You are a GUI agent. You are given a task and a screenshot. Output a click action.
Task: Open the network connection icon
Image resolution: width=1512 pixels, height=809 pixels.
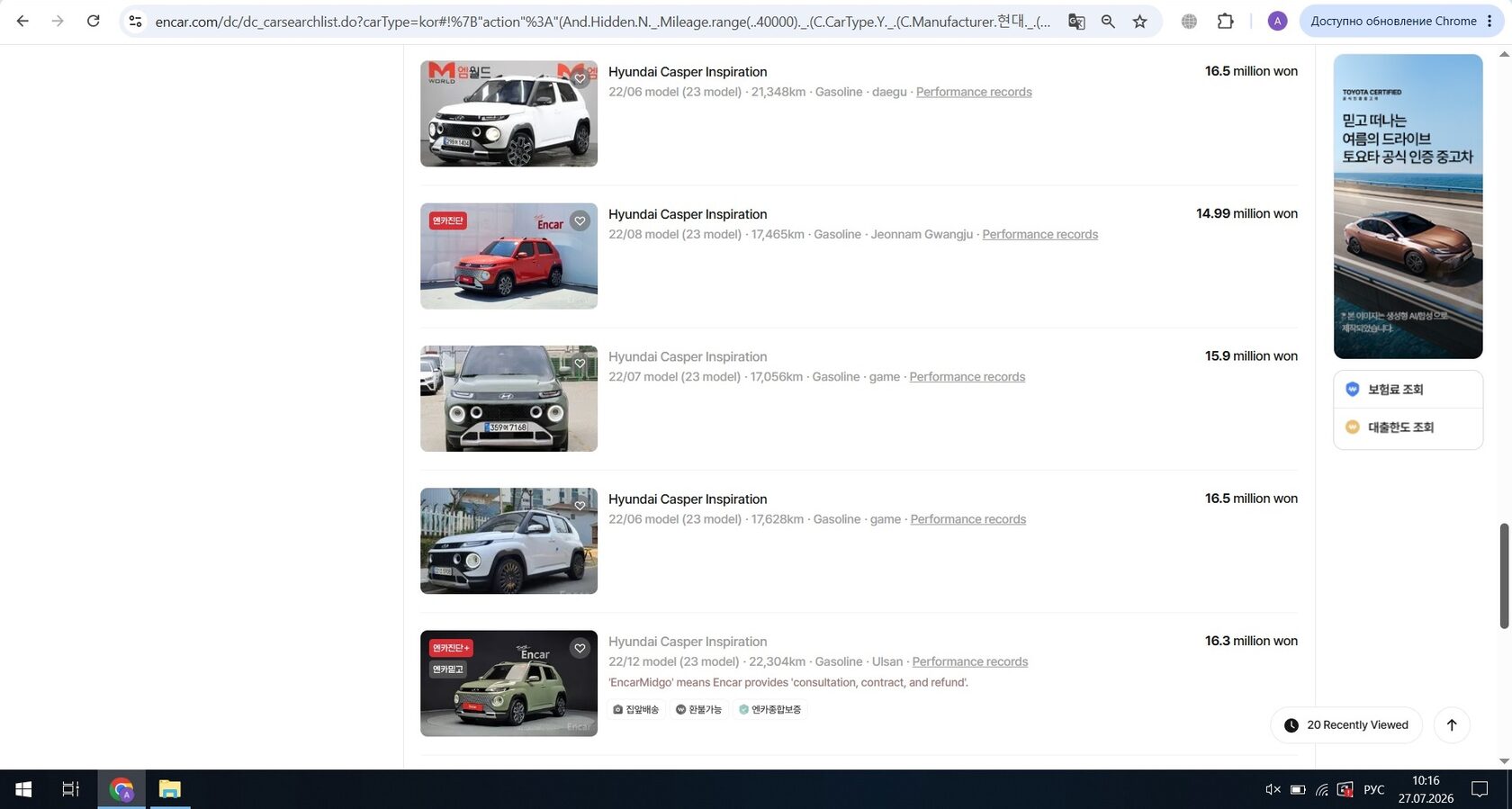(x=1321, y=789)
